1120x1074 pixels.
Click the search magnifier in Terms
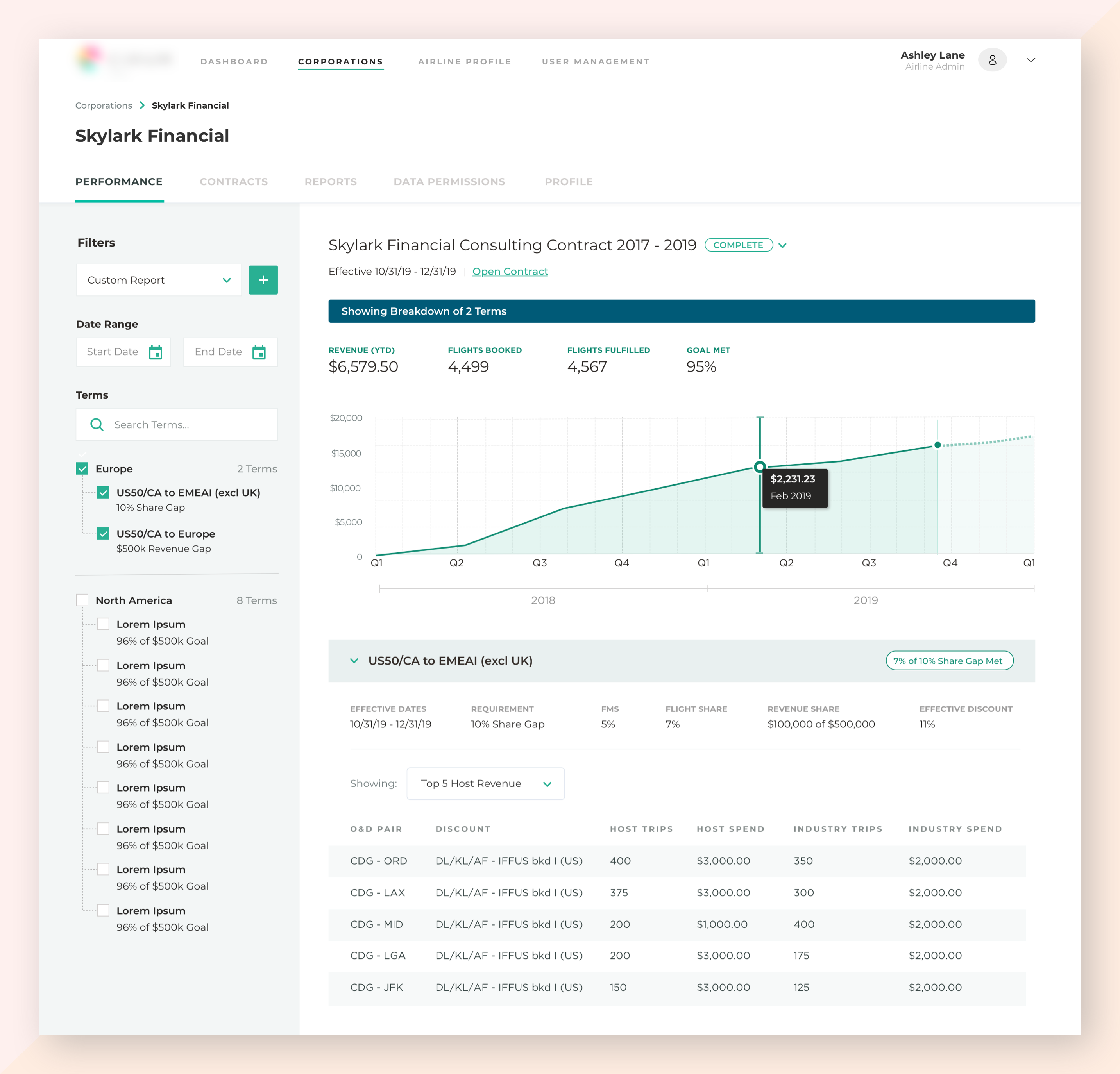[97, 424]
